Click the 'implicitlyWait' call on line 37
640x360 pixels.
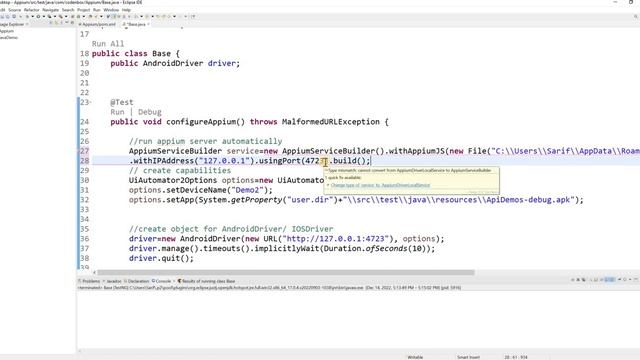[287, 248]
